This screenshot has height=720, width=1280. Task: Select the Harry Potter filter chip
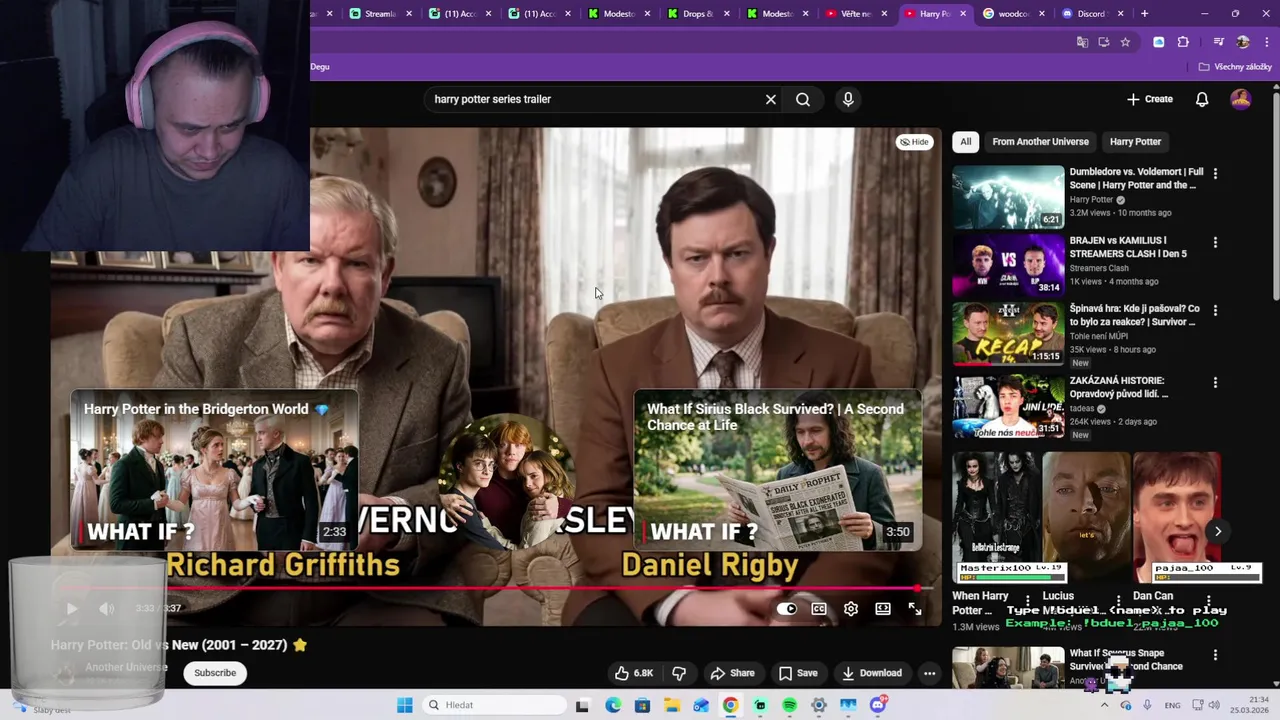[x=1135, y=142]
